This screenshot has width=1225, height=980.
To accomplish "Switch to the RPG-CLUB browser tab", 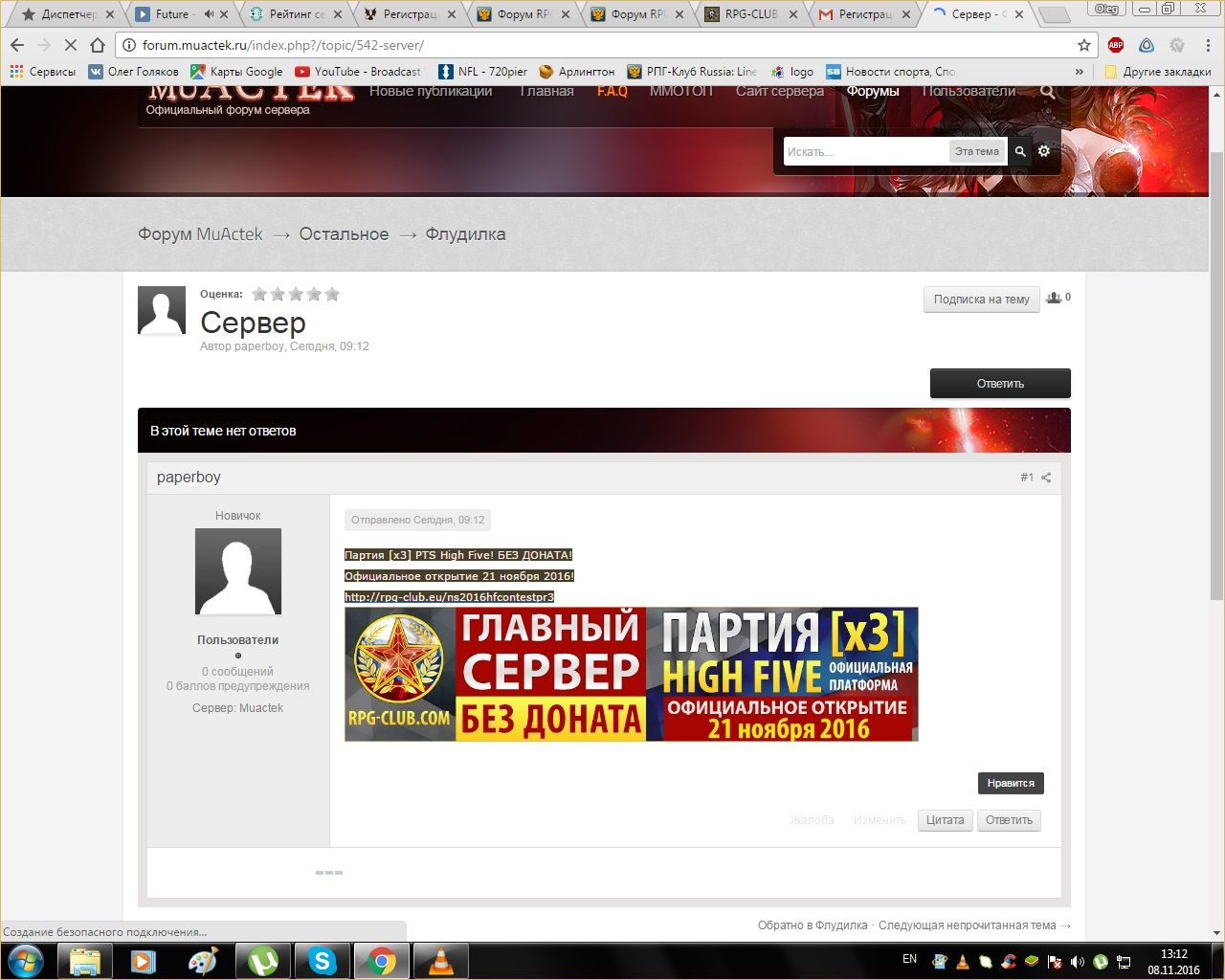I will [751, 14].
